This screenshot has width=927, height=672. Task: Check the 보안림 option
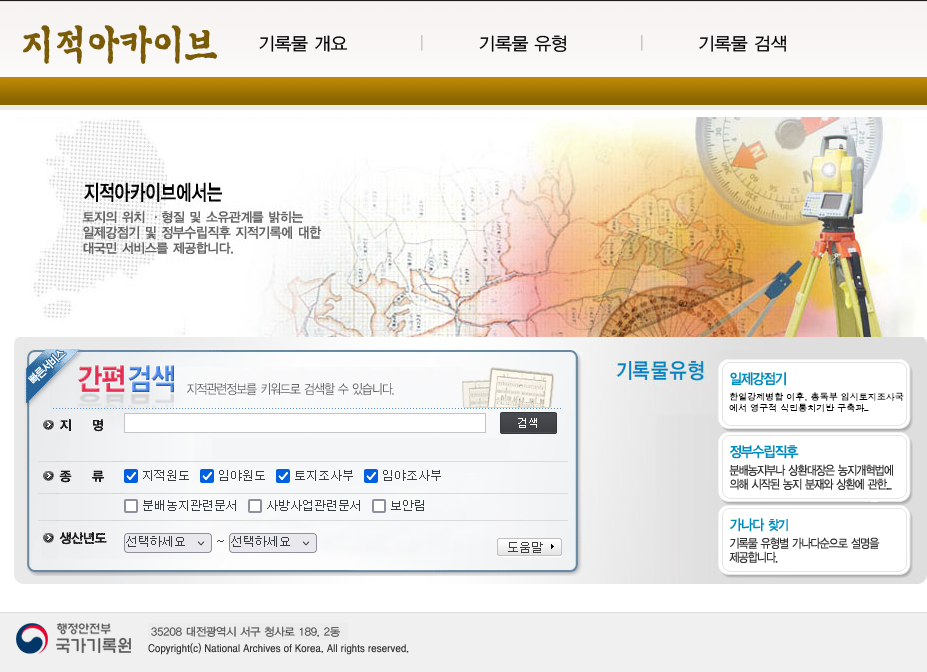(x=377, y=505)
